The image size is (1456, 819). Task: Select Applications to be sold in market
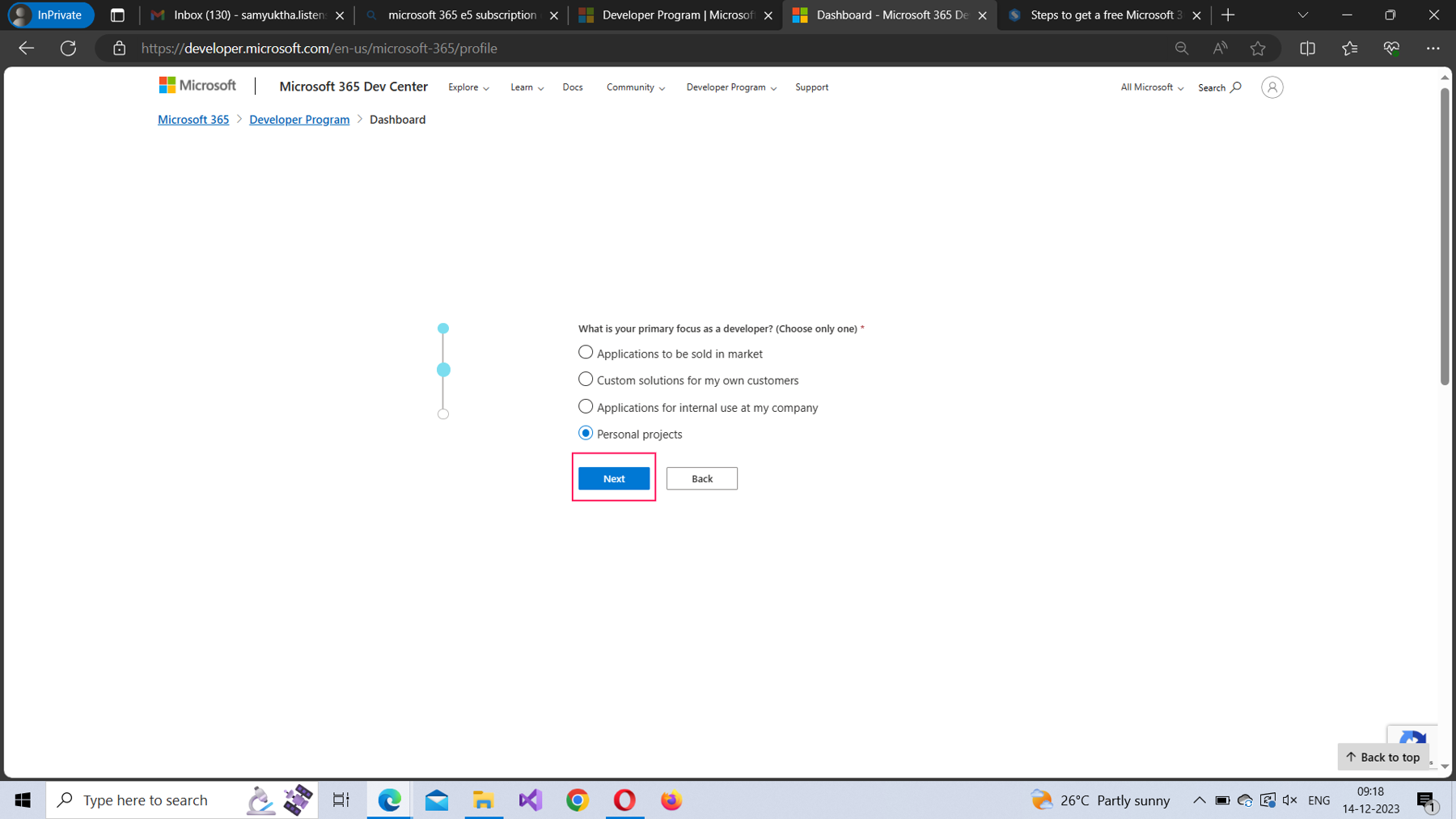(586, 352)
